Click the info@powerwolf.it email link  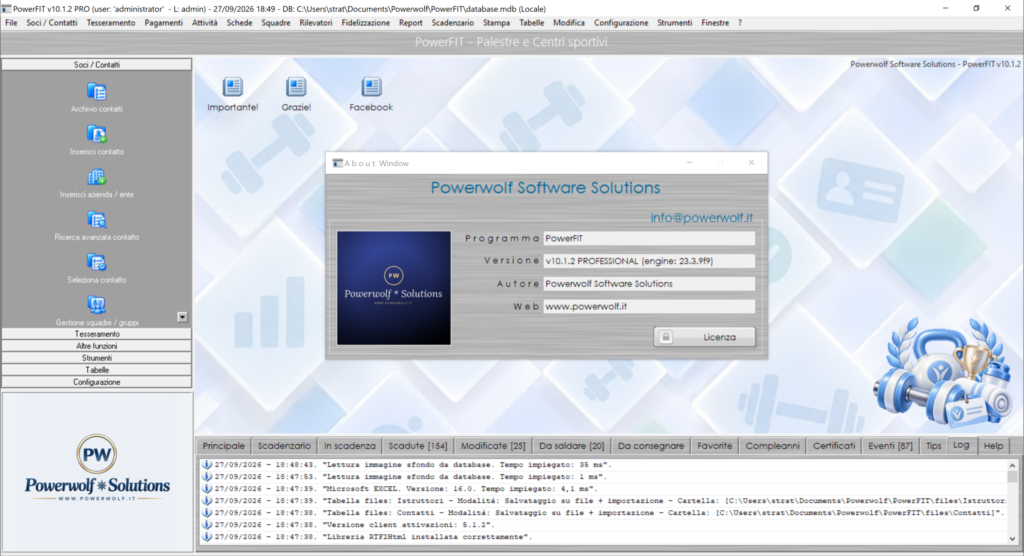[x=701, y=218]
